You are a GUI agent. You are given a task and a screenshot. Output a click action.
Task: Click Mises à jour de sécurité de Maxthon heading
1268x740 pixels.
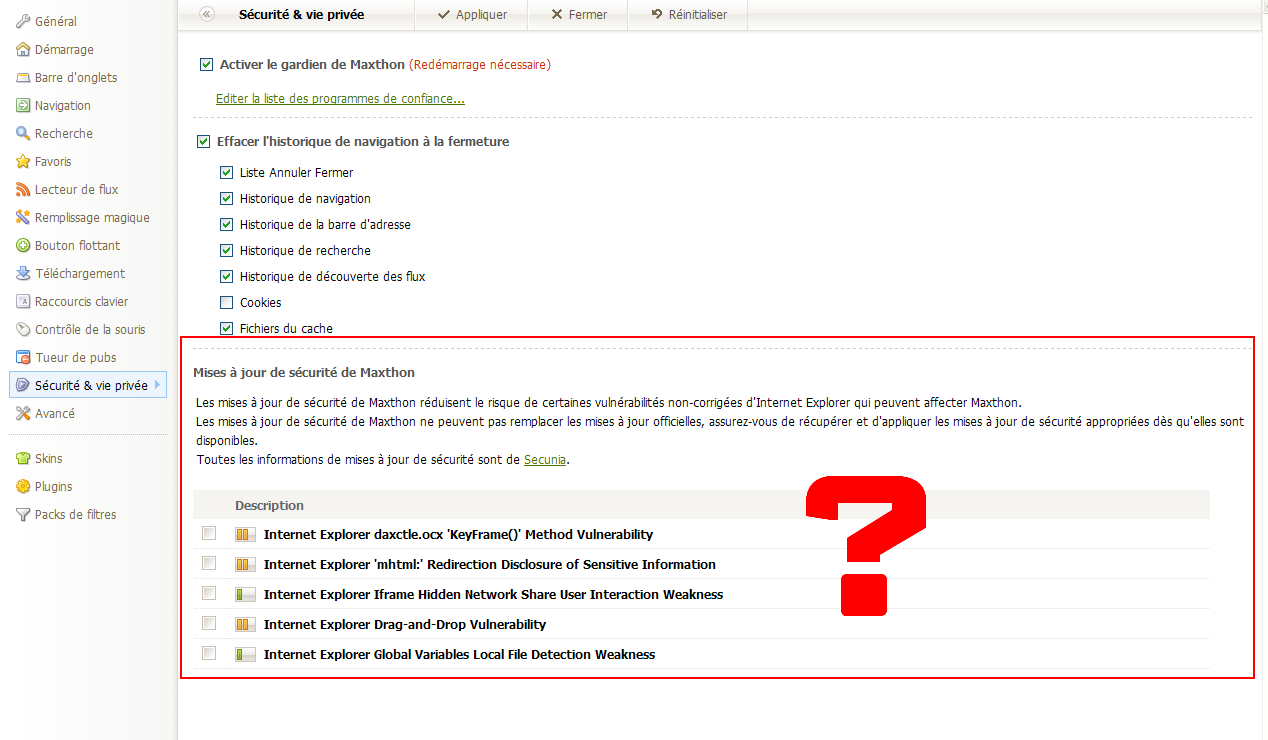304,373
